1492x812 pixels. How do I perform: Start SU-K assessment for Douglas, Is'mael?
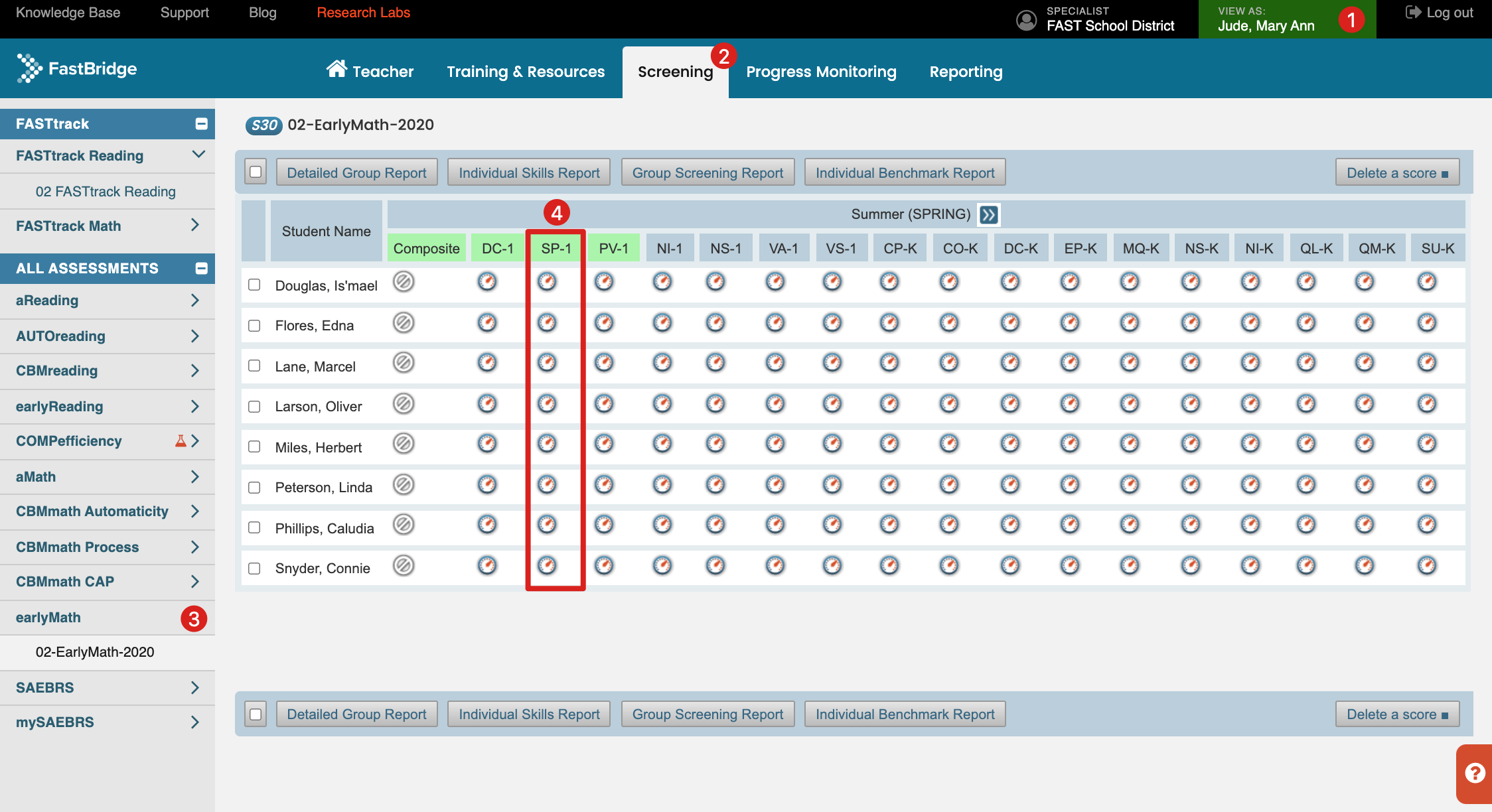coord(1427,282)
